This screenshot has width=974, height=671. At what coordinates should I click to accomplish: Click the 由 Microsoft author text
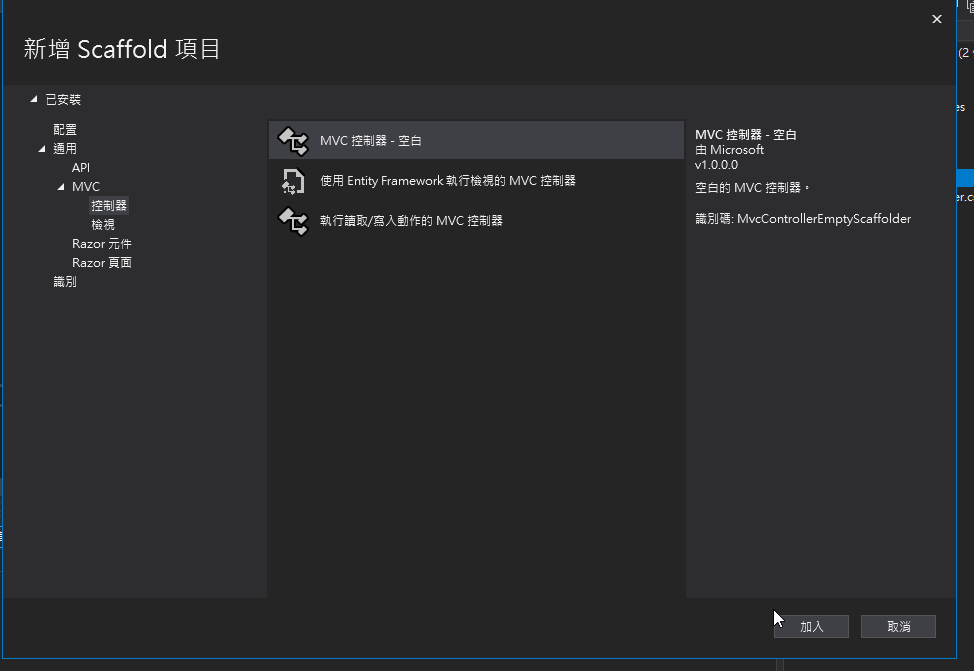coord(729,150)
